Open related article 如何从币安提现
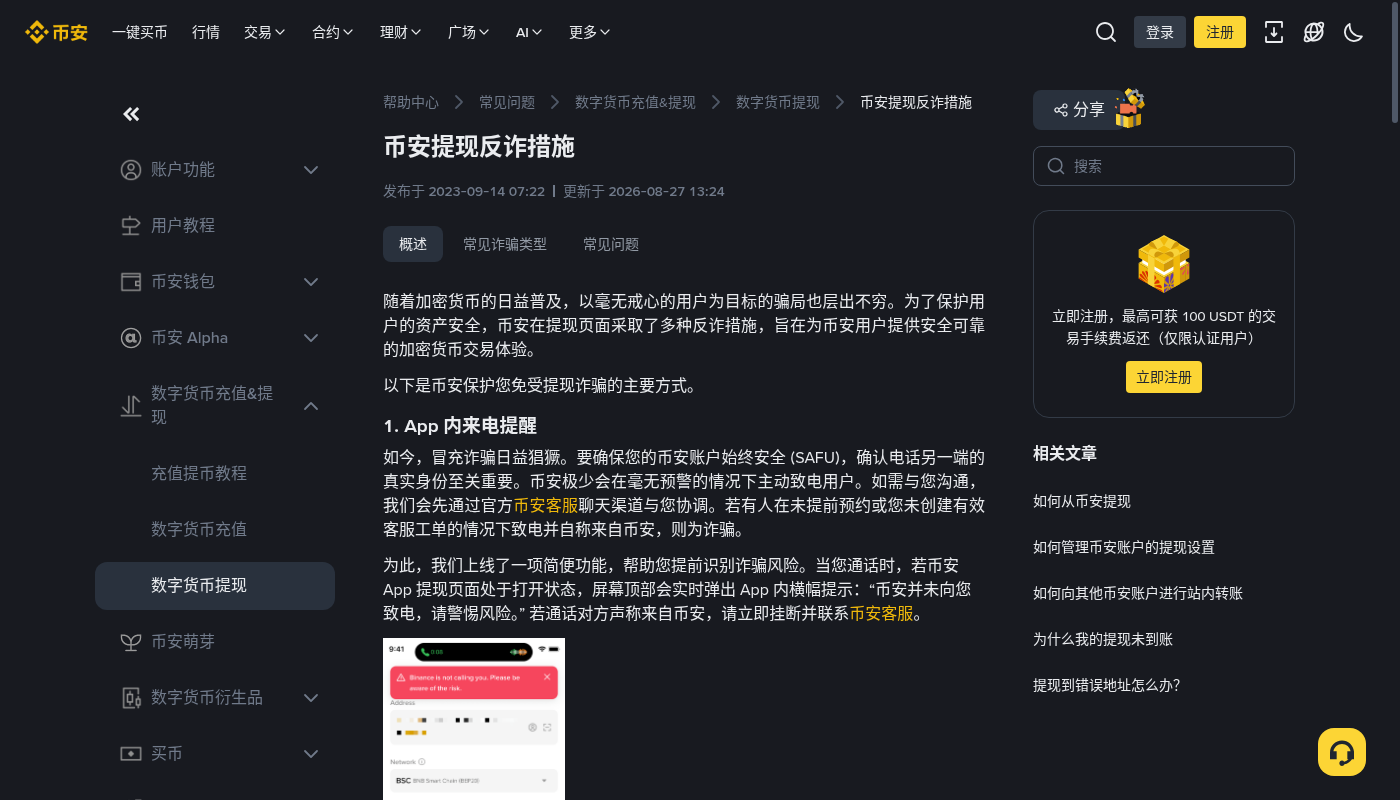The width and height of the screenshot is (1400, 800). (1082, 501)
